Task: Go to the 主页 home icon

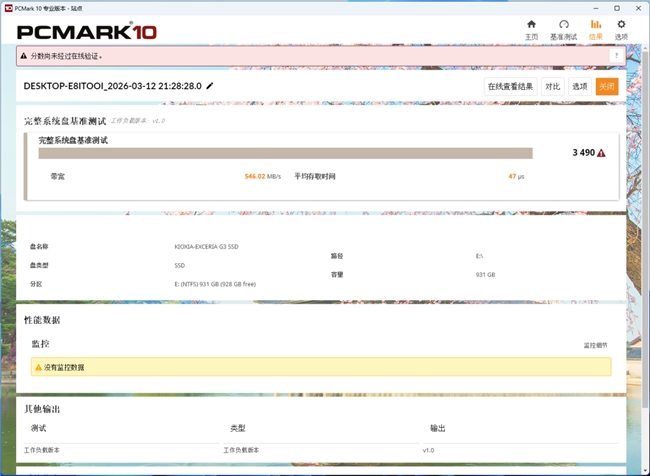Action: tap(531, 30)
